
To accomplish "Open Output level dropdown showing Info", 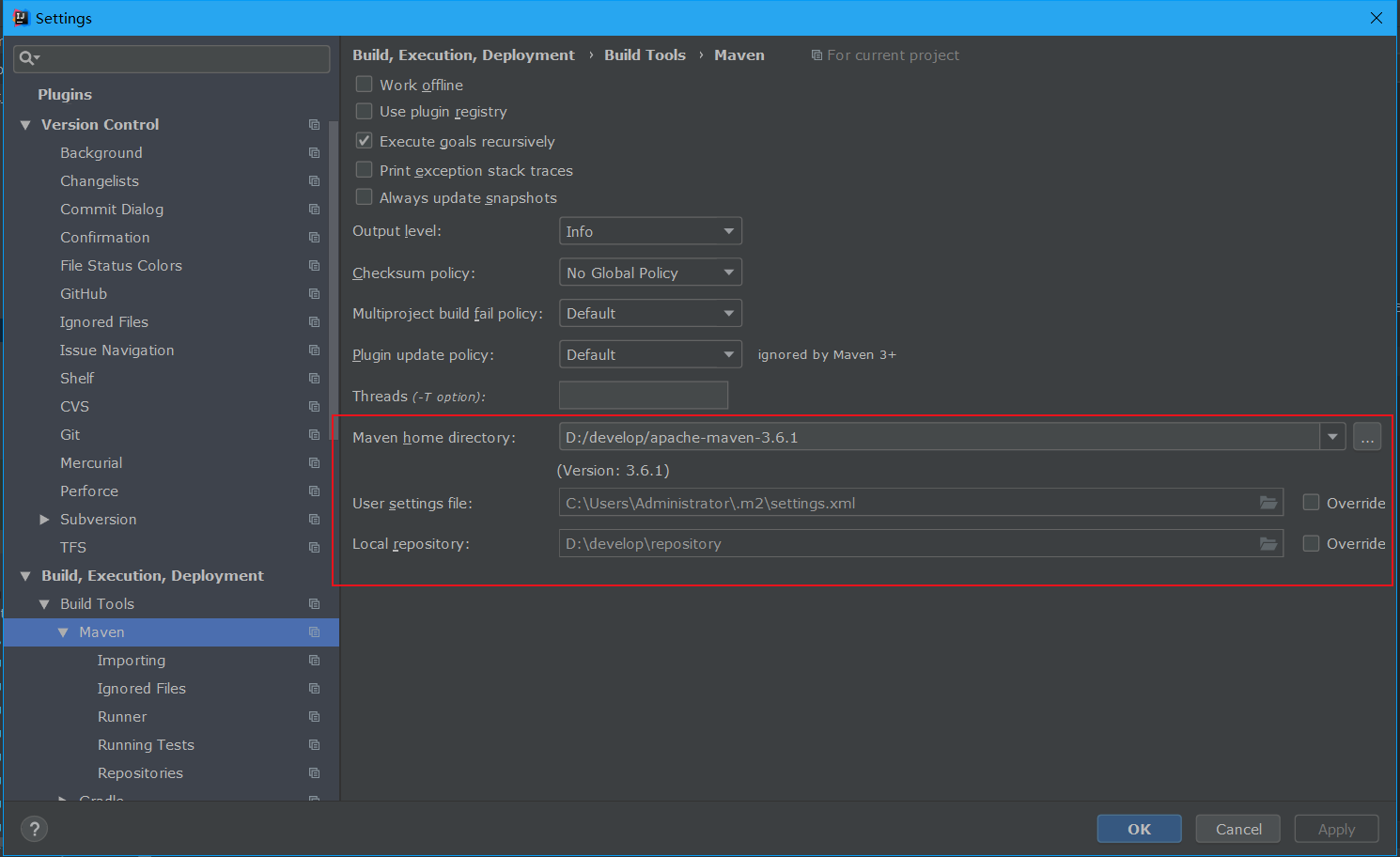I will pyautogui.click(x=650, y=231).
